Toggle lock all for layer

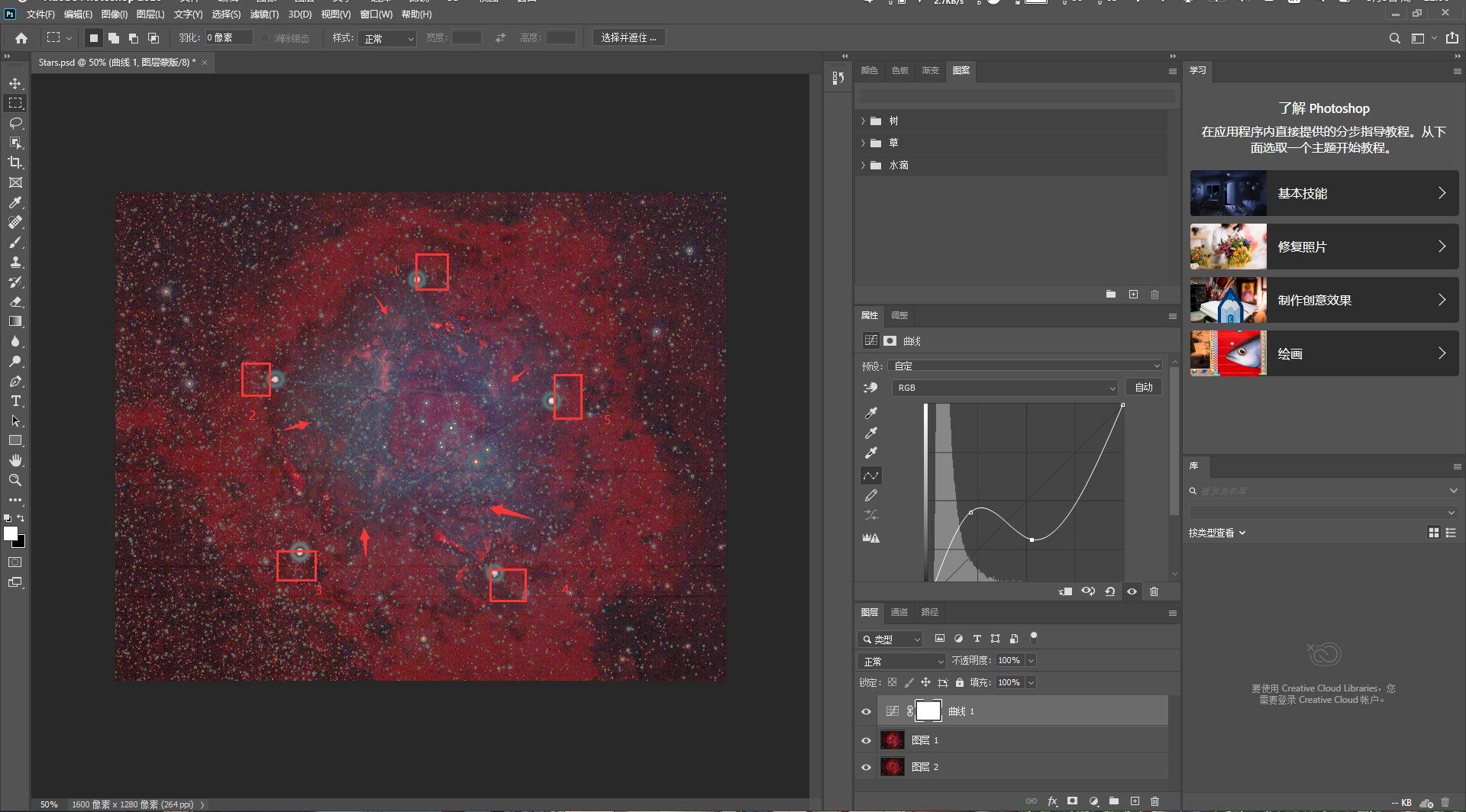(x=960, y=682)
